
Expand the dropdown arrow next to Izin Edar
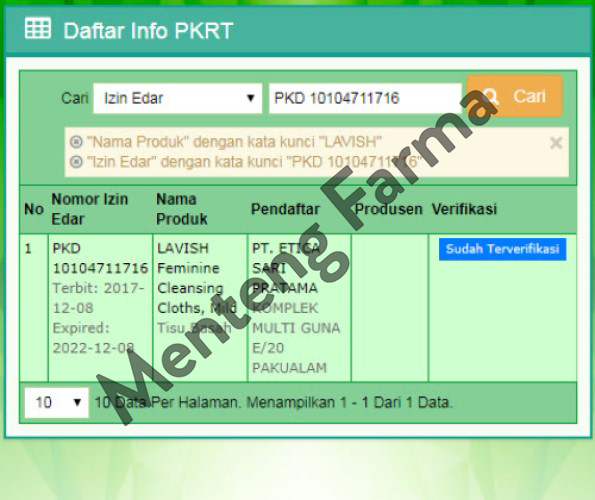click(250, 98)
